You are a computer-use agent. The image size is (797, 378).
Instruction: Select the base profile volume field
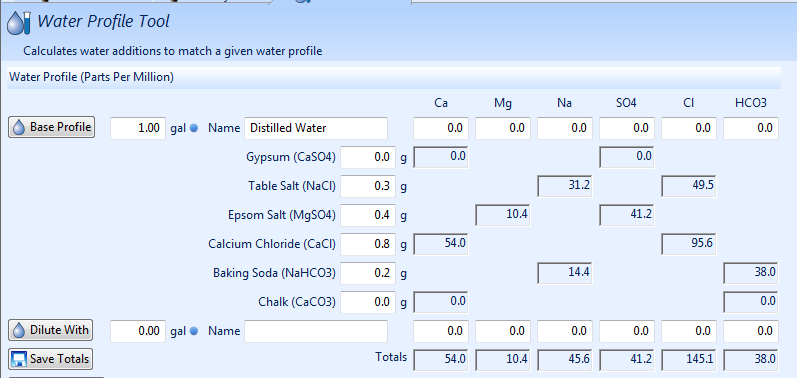point(138,128)
